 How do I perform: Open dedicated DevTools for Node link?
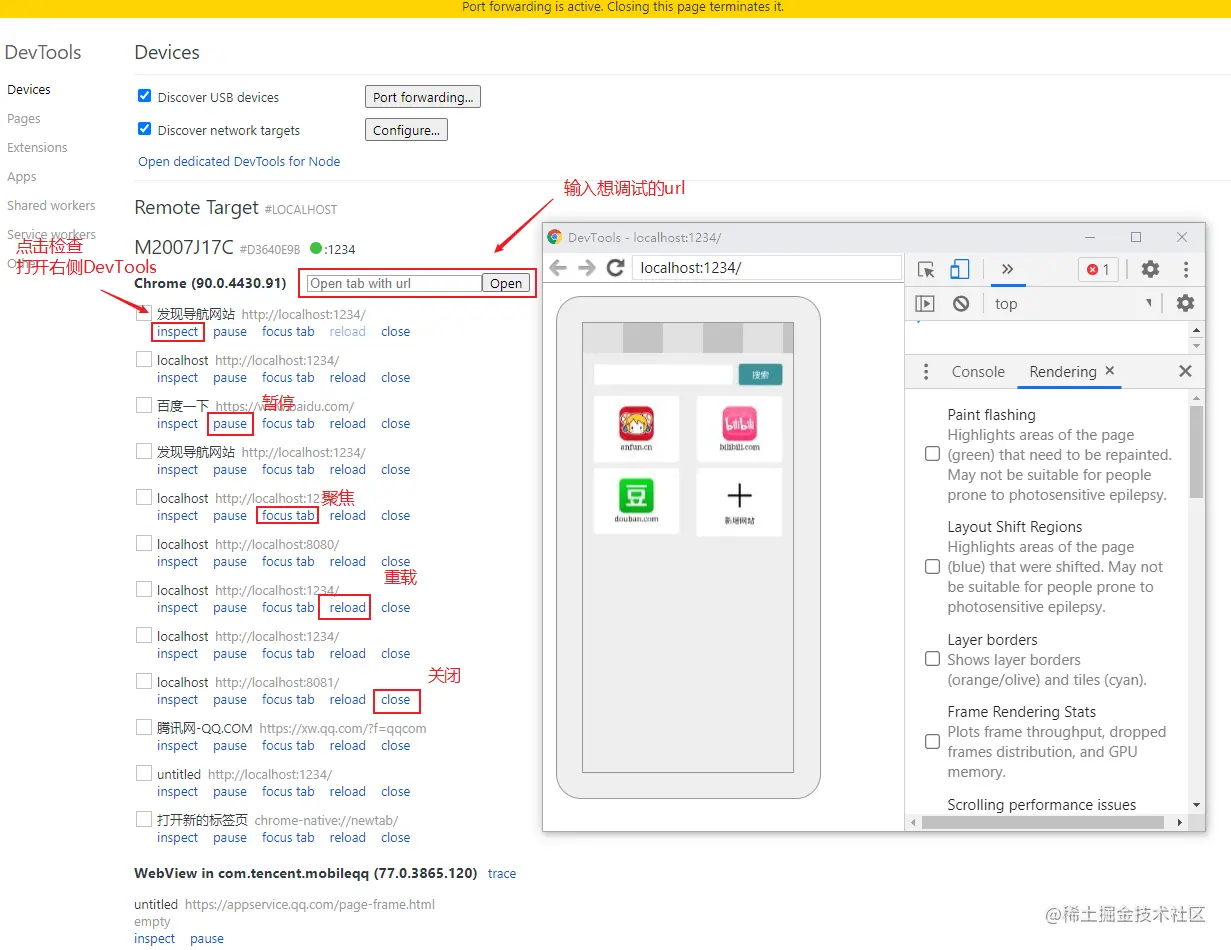239,161
